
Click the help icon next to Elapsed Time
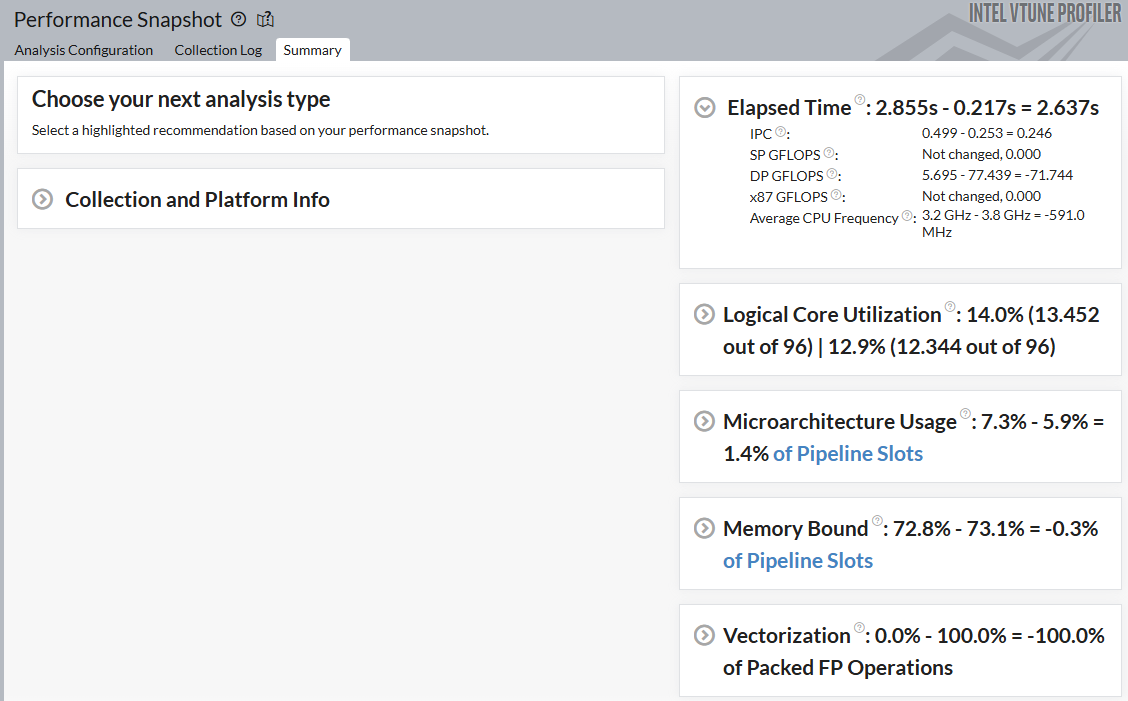(x=859, y=101)
